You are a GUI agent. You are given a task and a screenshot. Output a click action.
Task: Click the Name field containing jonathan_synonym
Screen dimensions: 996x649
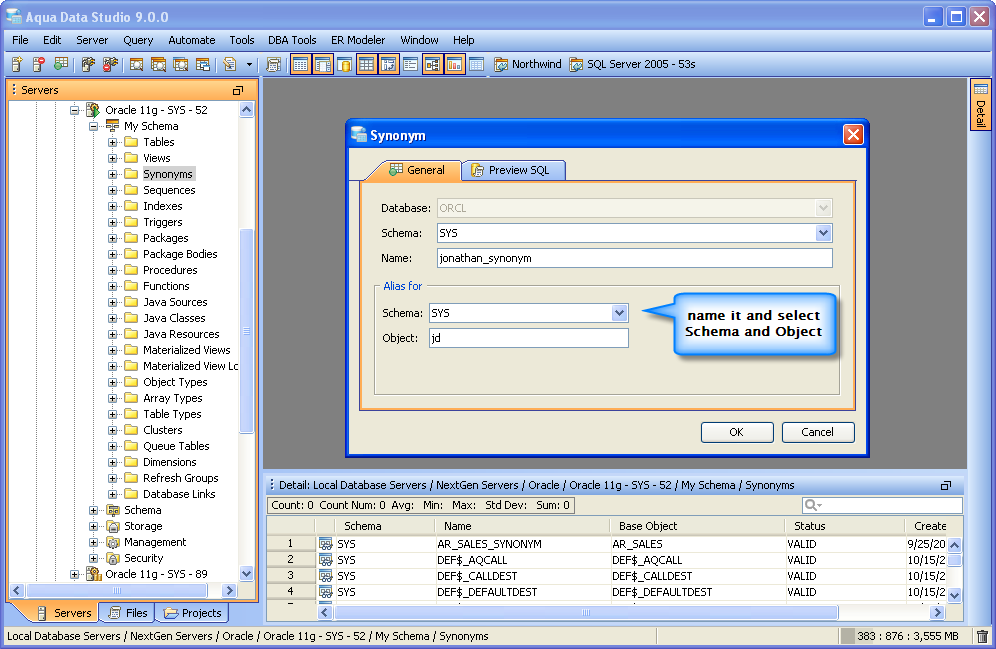click(x=635, y=258)
